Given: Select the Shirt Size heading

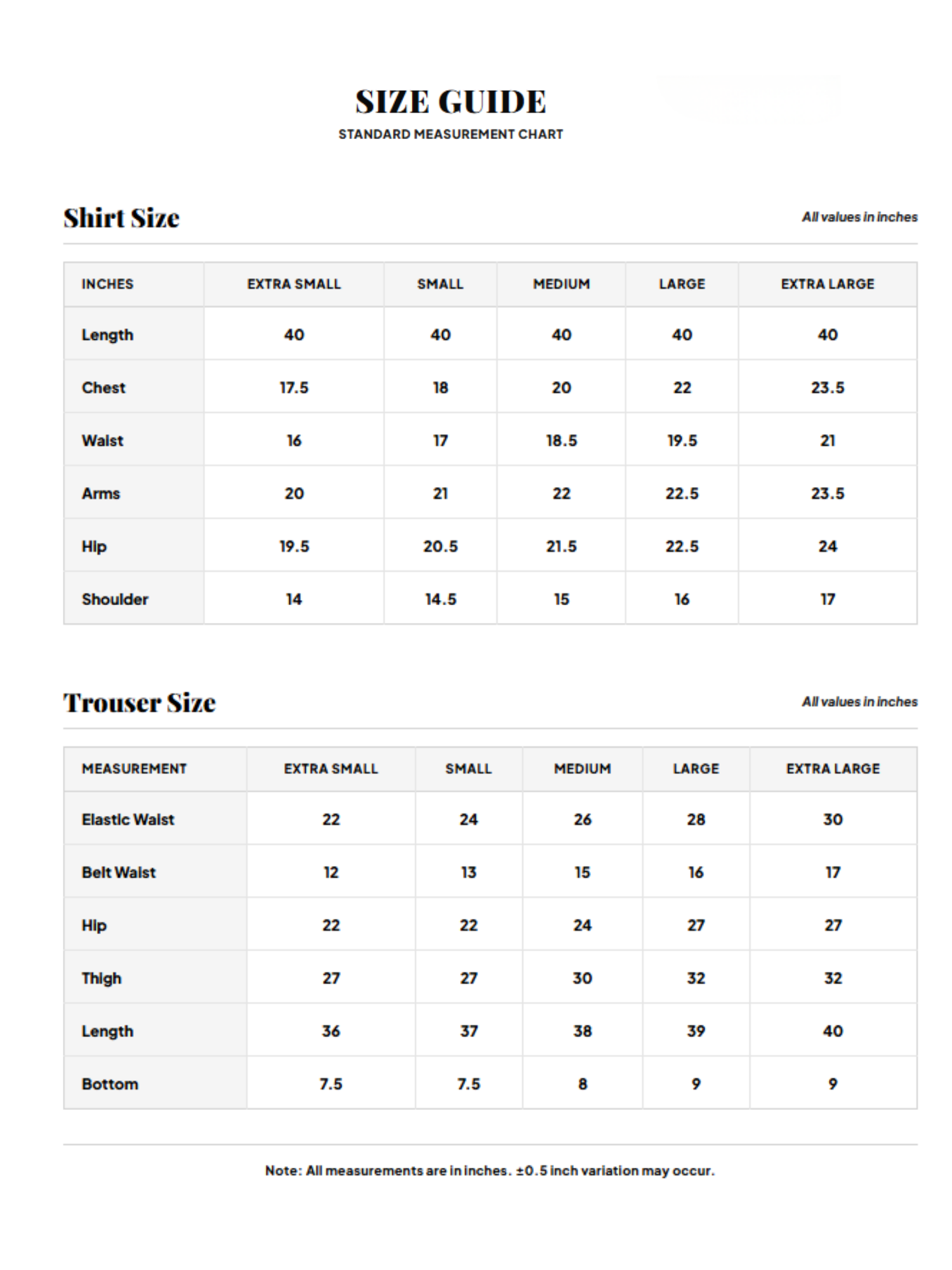Looking at the screenshot, I should tap(121, 218).
